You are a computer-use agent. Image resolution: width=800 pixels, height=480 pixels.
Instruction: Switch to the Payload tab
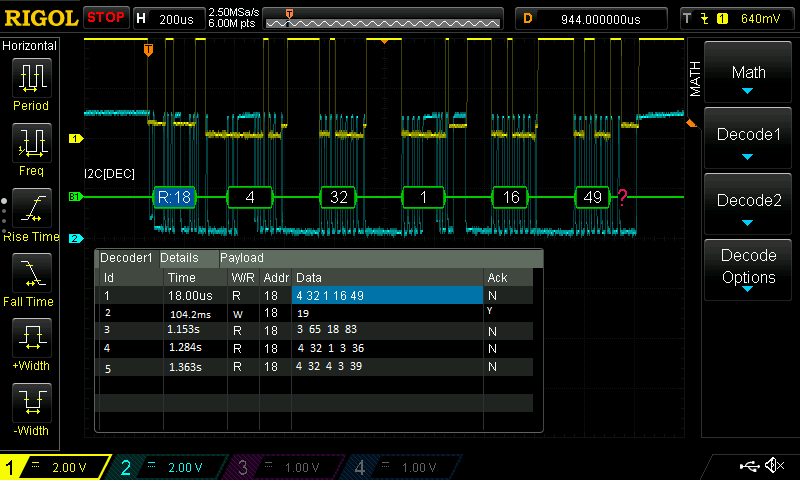tap(242, 258)
